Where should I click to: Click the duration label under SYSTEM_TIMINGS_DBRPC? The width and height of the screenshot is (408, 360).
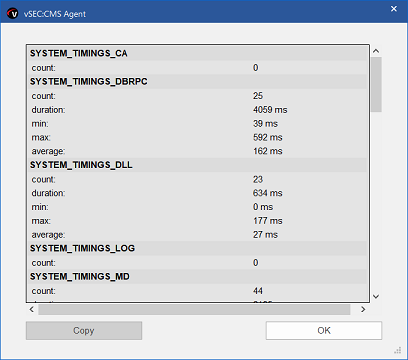[48, 110]
